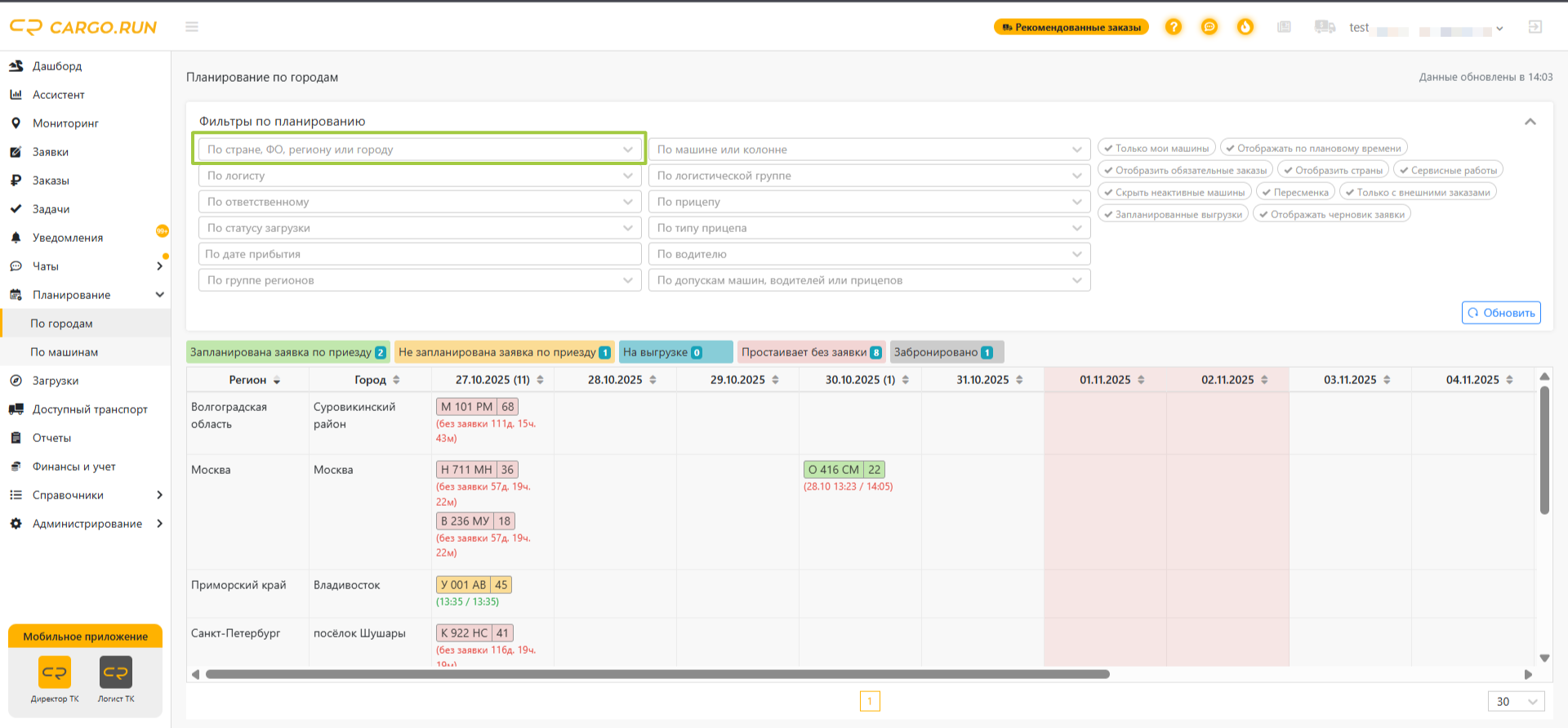Screen dimensions: 1568x728
Task: Click the CARGO.RUN logo
Action: 83,27
